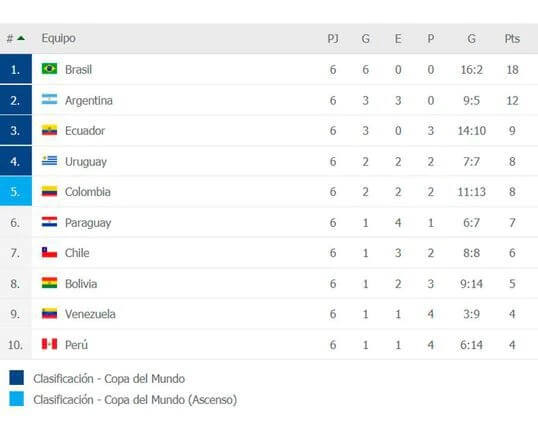The image size is (538, 439).
Task: Click Clasificación - Copa del Mundo (Ascenso) label
Action: 135,400
